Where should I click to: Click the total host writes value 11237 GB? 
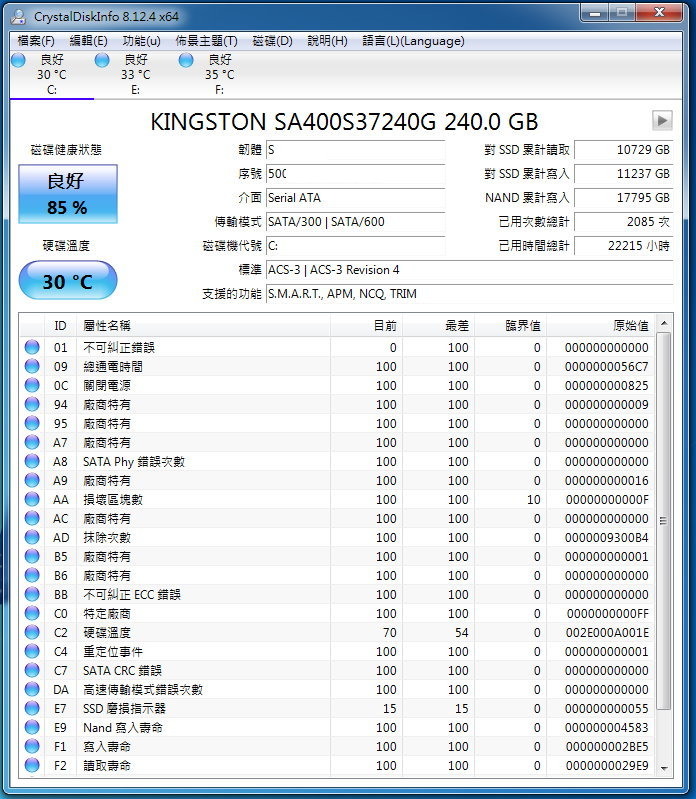click(624, 174)
